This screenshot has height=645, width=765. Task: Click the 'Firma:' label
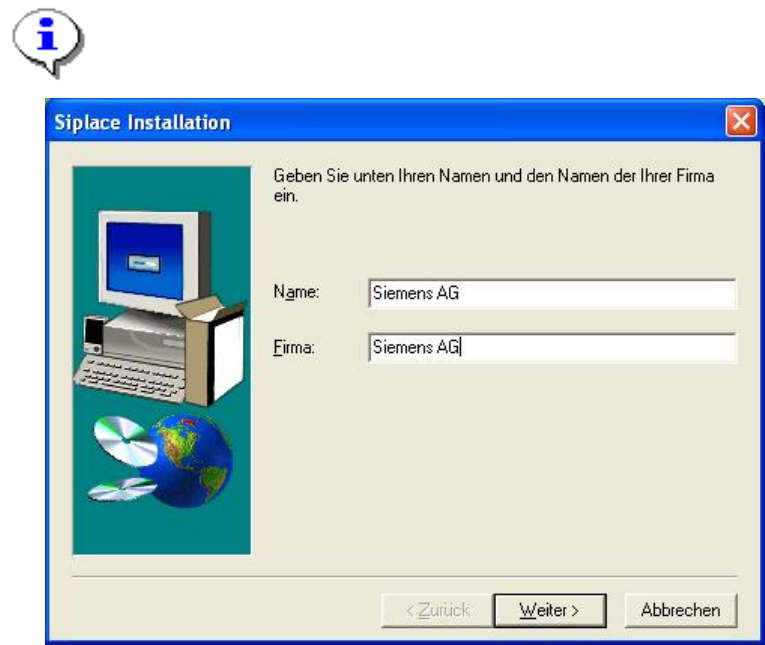click(294, 347)
